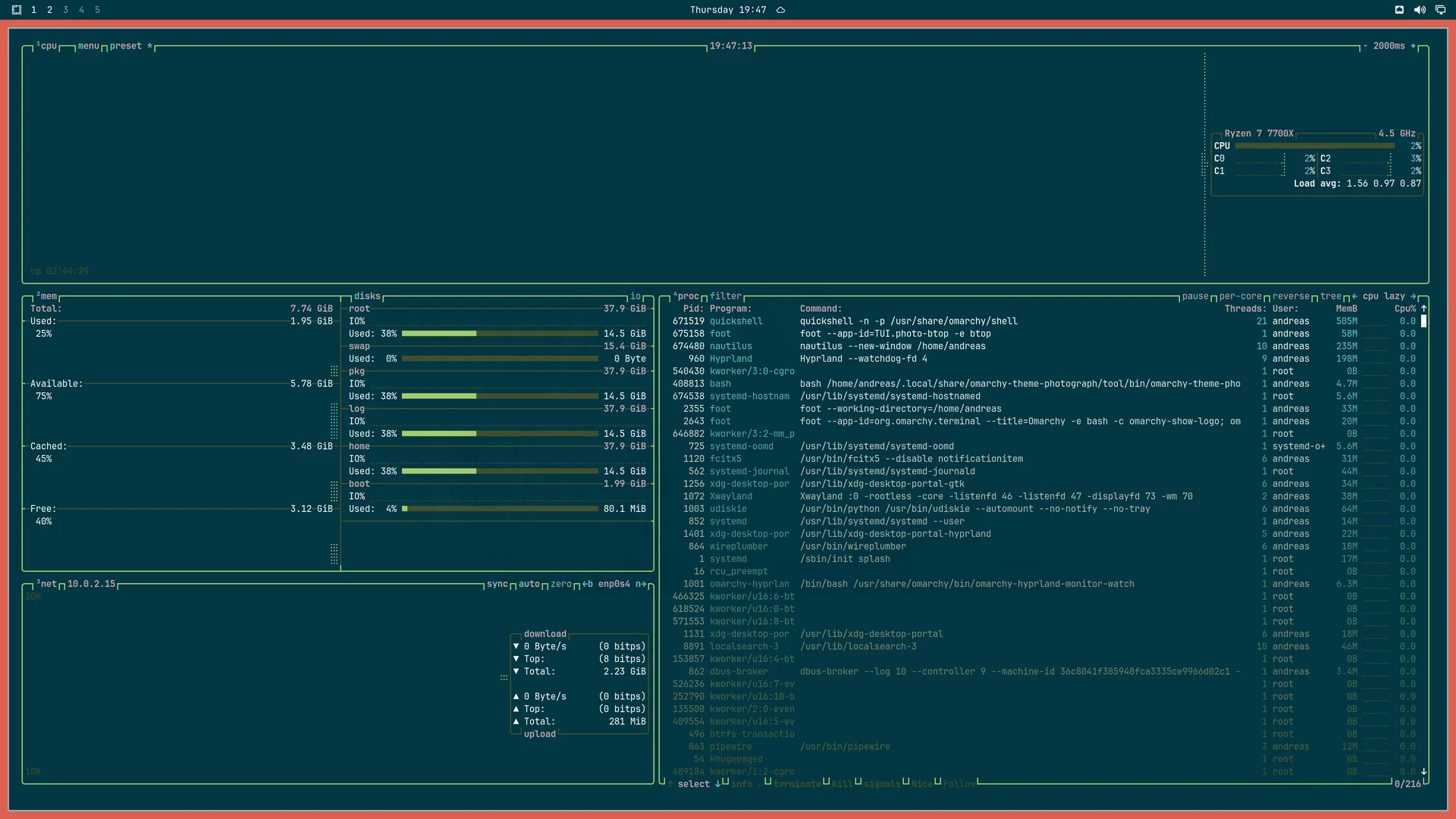The height and width of the screenshot is (819, 1456).
Task: Switch to next network interface with n arrow
Action: [641, 584]
